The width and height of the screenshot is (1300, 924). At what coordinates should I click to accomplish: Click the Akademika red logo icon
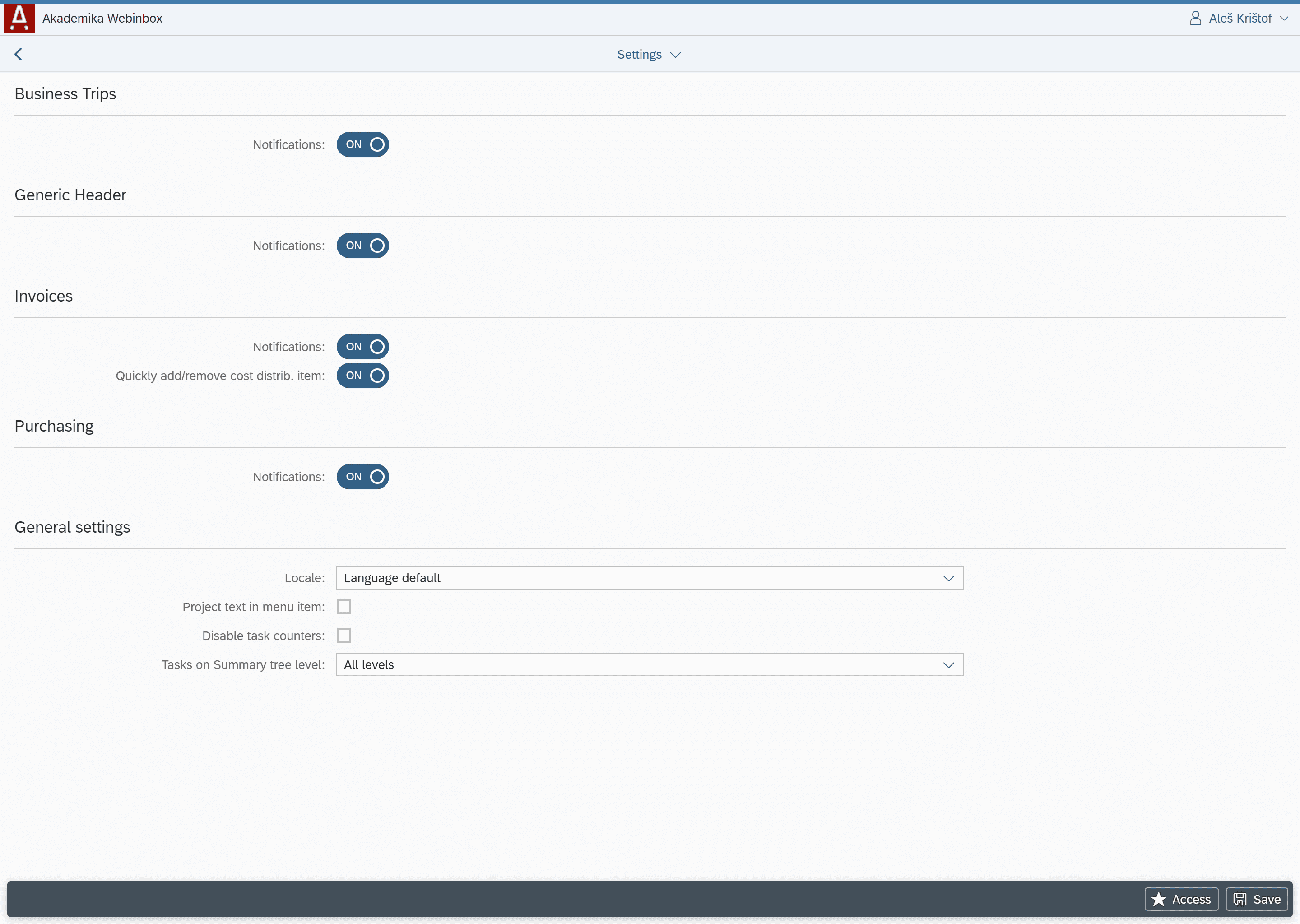pyautogui.click(x=19, y=18)
